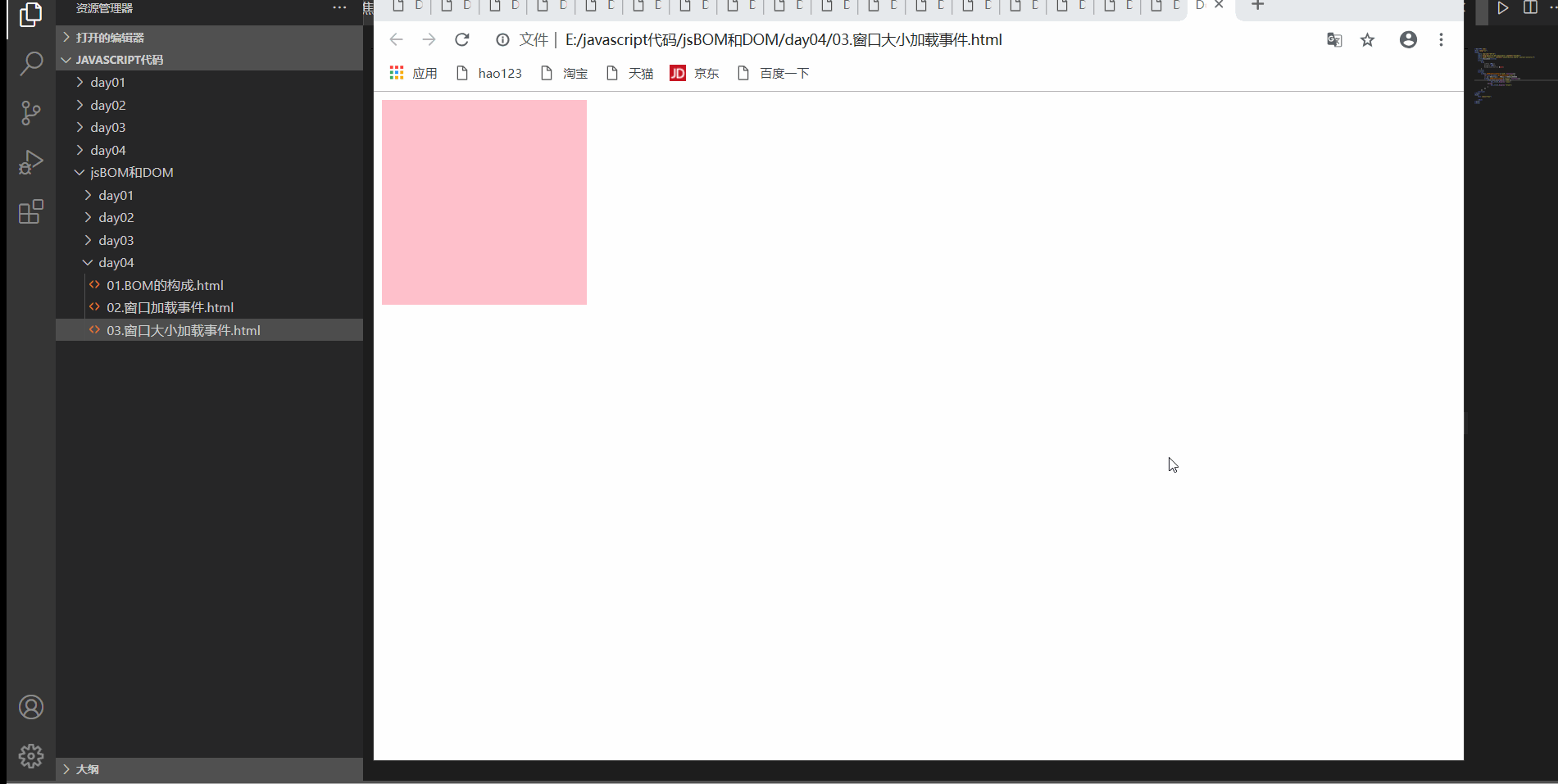
Task: Select file 03.窗口大小加载事件.html
Action: pyautogui.click(x=209, y=330)
